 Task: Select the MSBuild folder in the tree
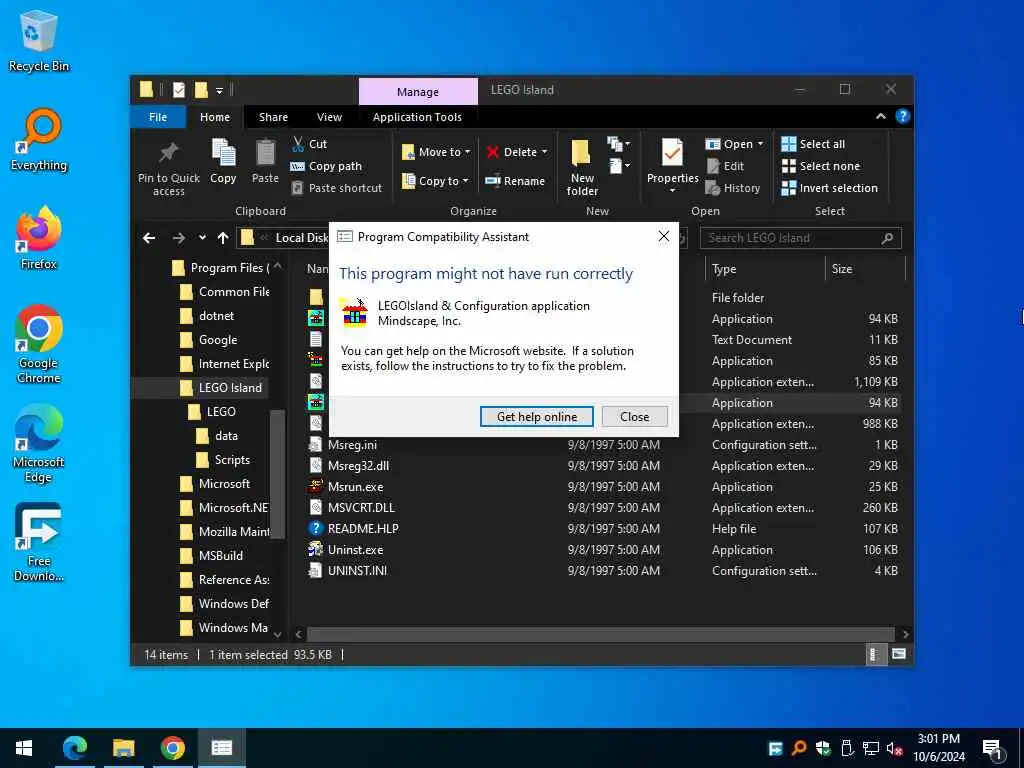tap(212, 556)
